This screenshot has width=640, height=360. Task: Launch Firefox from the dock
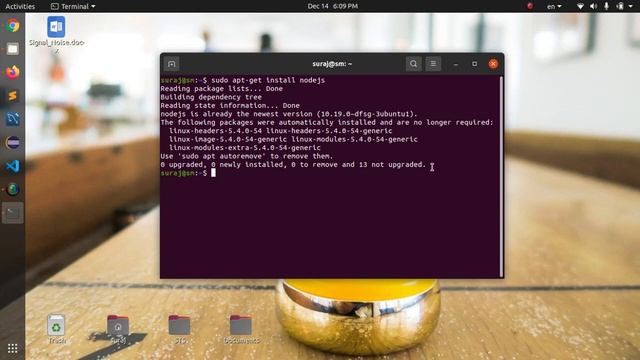13,72
